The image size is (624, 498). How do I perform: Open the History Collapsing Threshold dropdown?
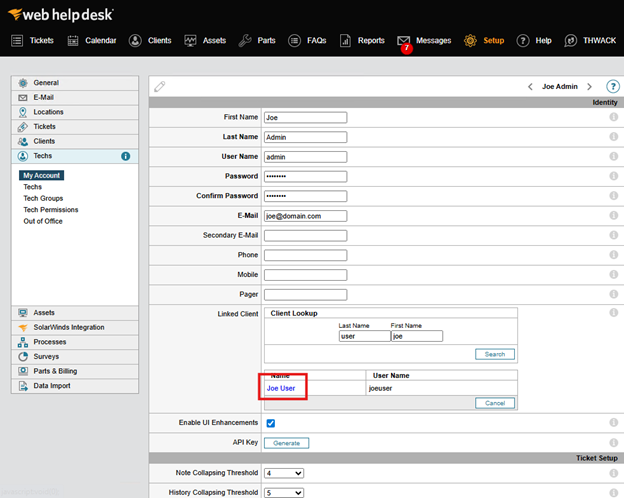click(284, 492)
